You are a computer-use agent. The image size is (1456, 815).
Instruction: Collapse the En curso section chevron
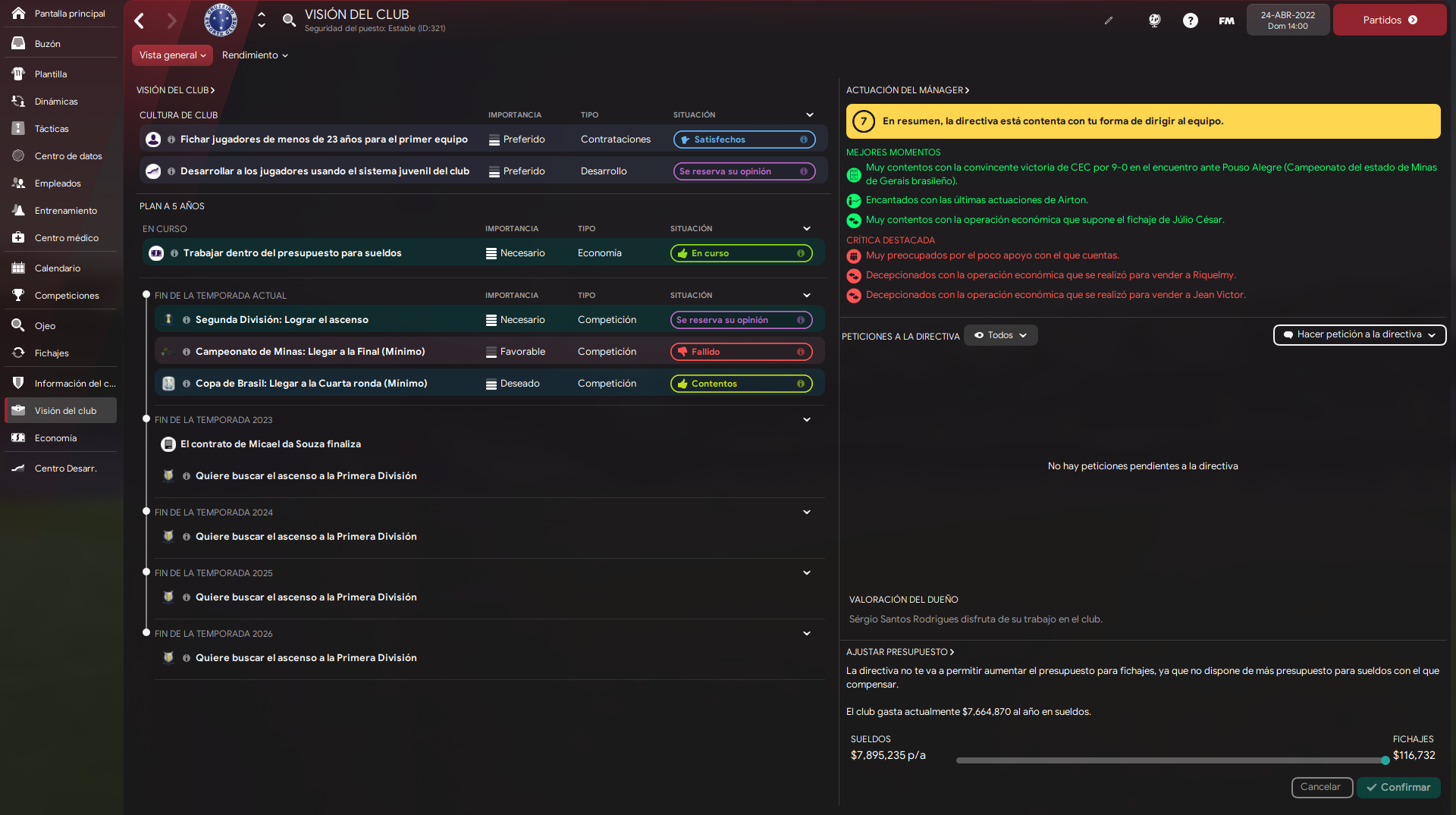807,229
